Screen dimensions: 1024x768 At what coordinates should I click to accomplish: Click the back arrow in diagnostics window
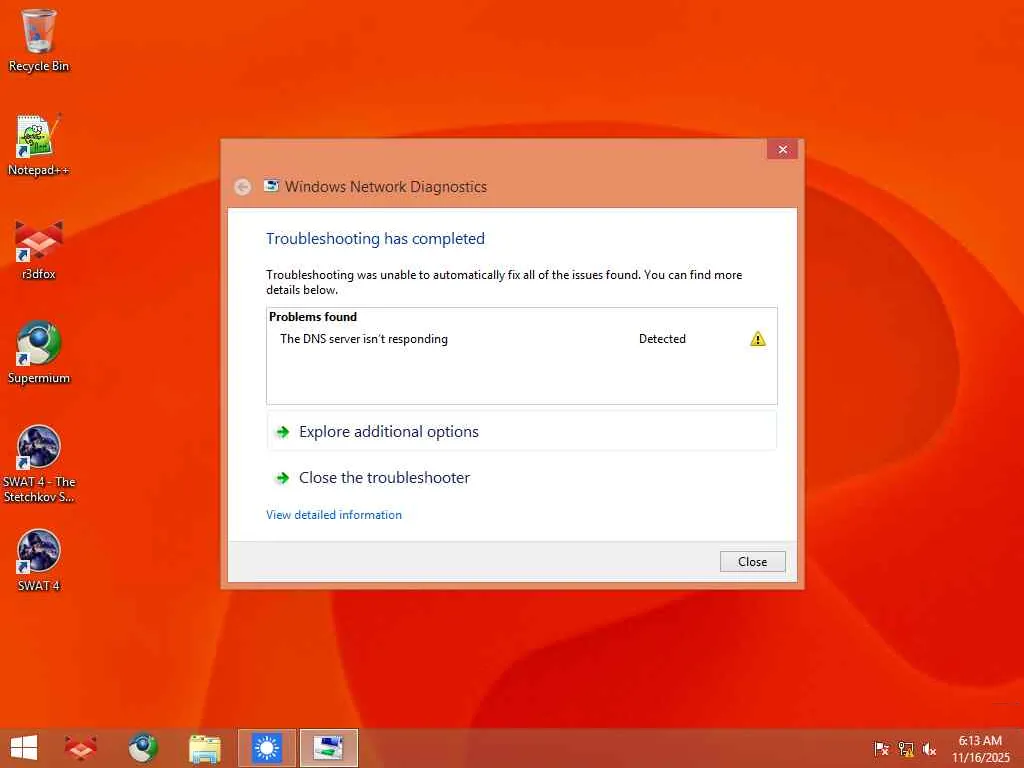coord(242,187)
